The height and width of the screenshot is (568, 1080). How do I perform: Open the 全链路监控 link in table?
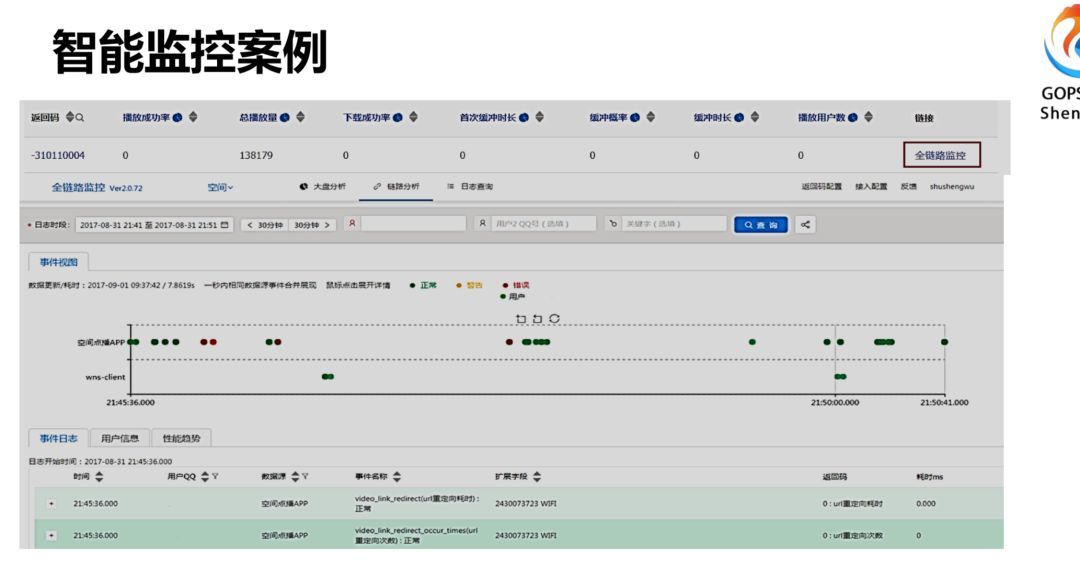[940, 155]
